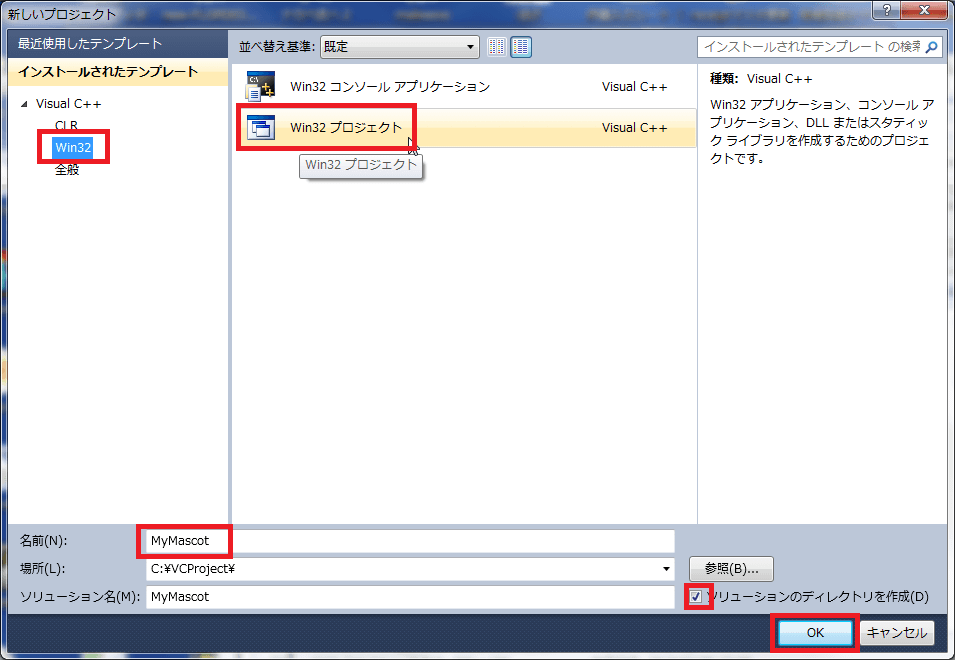Click the 参照(B)... browse button
Screen dimensions: 955x660
point(731,569)
